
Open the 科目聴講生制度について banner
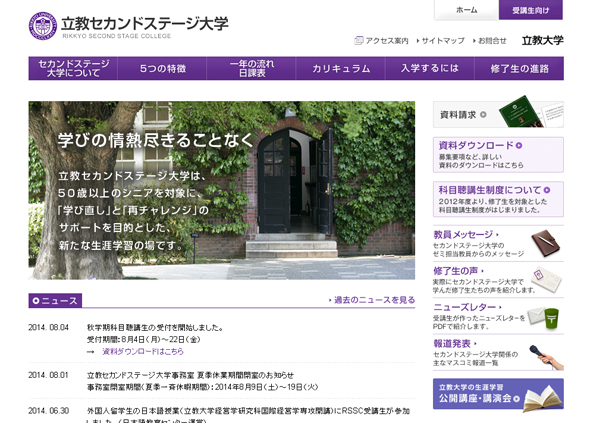498,199
